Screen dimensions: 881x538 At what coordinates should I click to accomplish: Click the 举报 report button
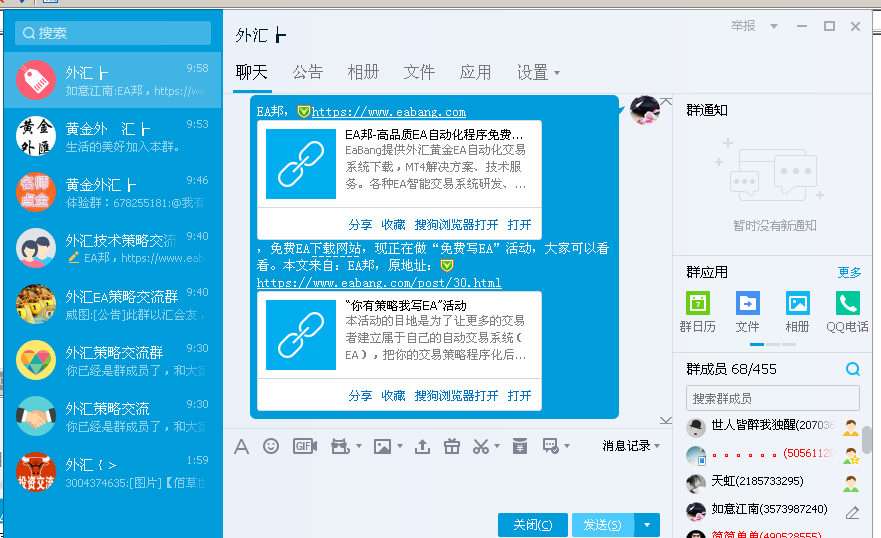coord(743,26)
